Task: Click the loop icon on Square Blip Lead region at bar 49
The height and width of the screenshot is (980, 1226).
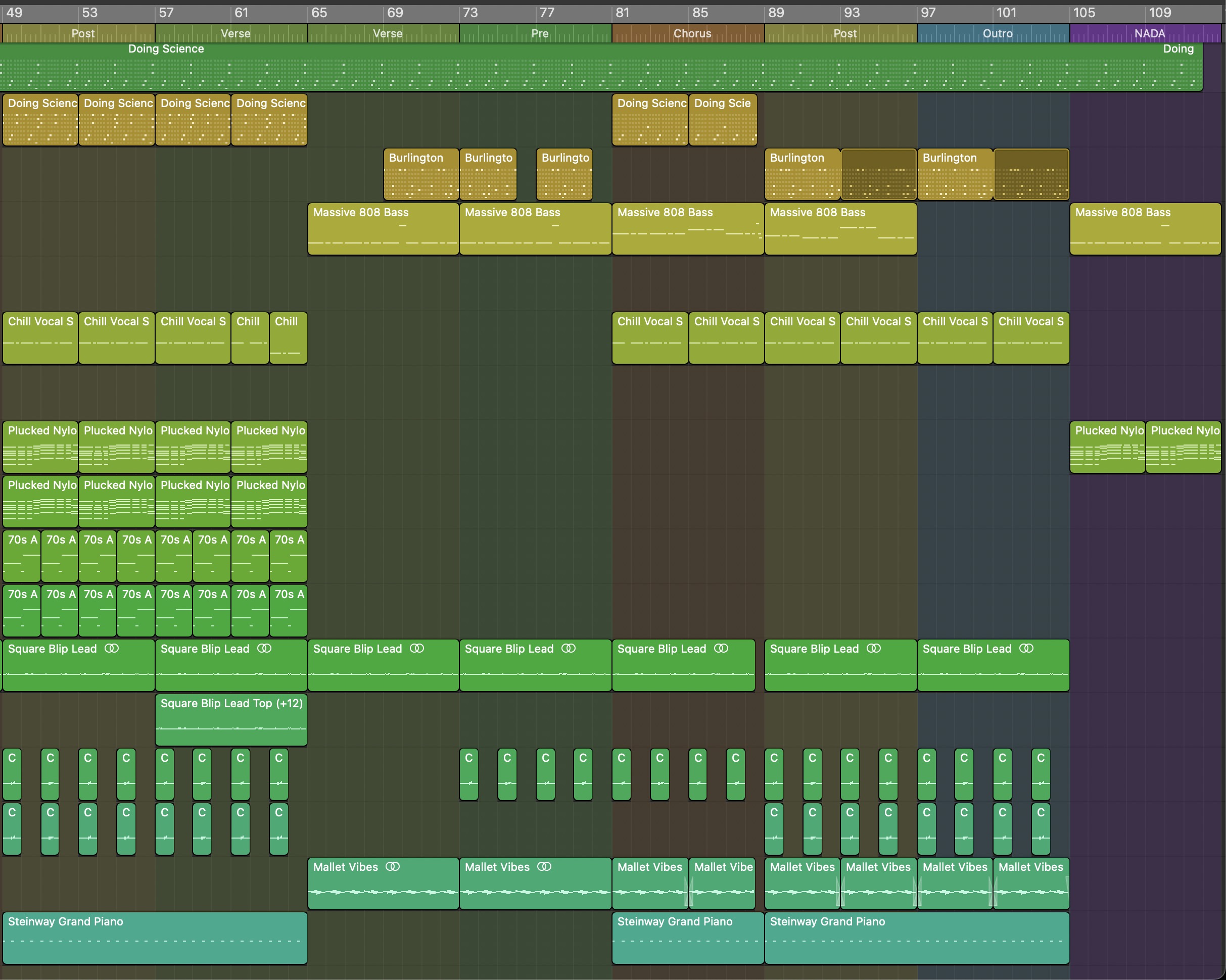Action: (x=112, y=649)
